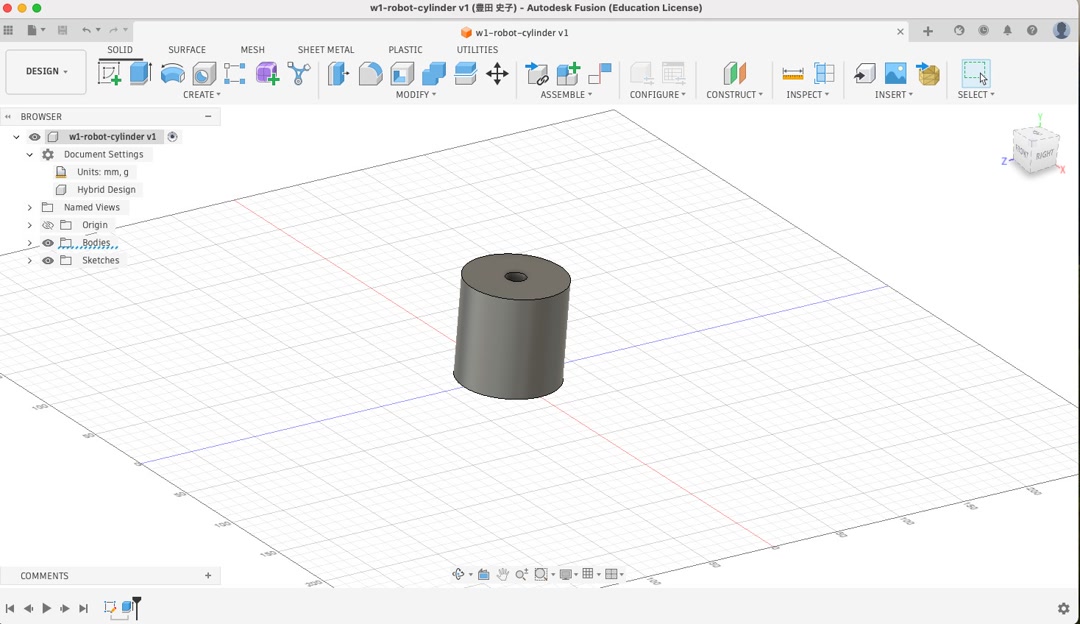Open the Modify dropdown menu
The width and height of the screenshot is (1080, 624).
click(x=414, y=94)
